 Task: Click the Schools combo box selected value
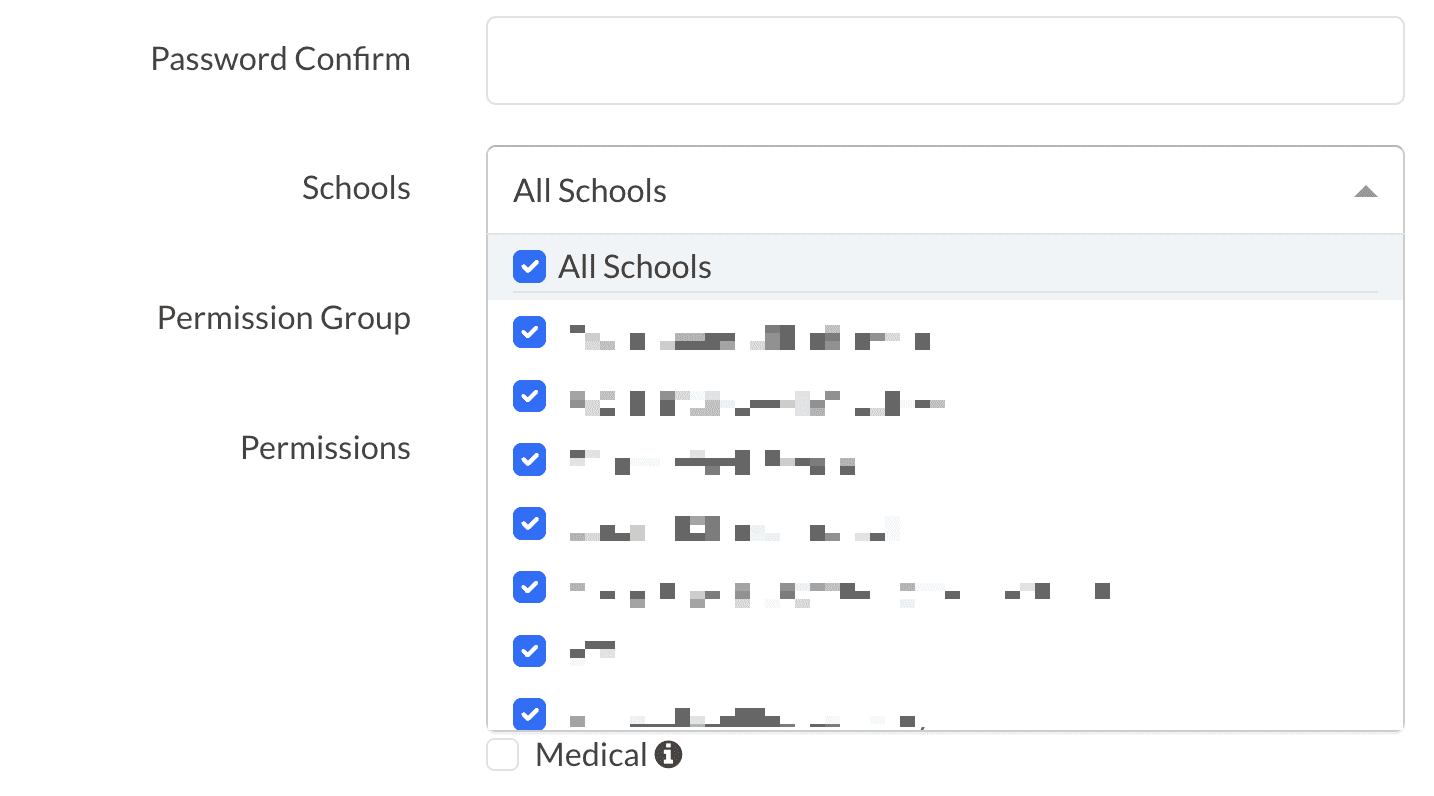pos(590,191)
